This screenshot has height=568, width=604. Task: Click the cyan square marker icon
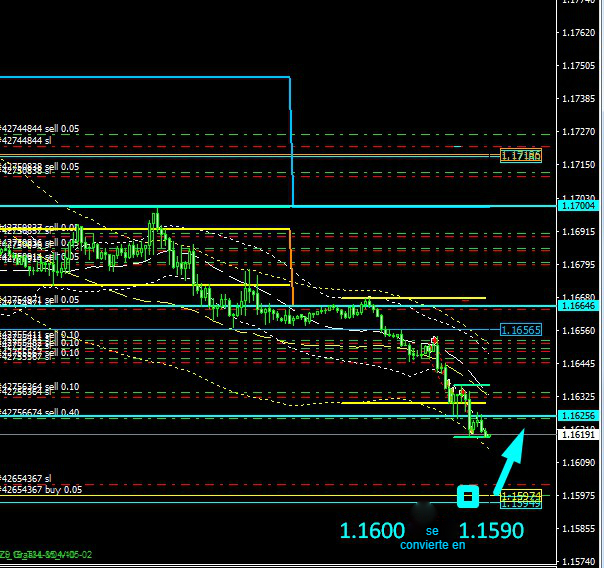click(x=467, y=495)
